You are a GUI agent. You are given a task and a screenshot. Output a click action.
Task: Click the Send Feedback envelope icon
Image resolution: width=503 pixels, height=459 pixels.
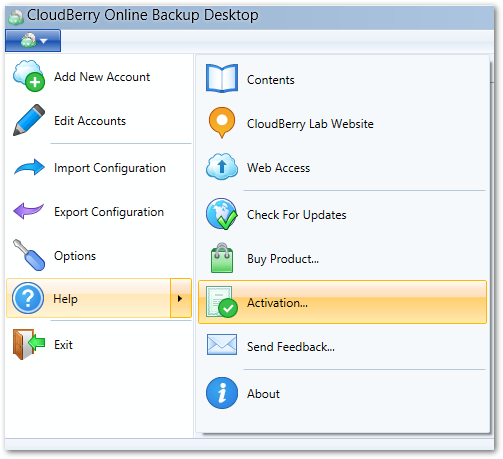click(222, 345)
